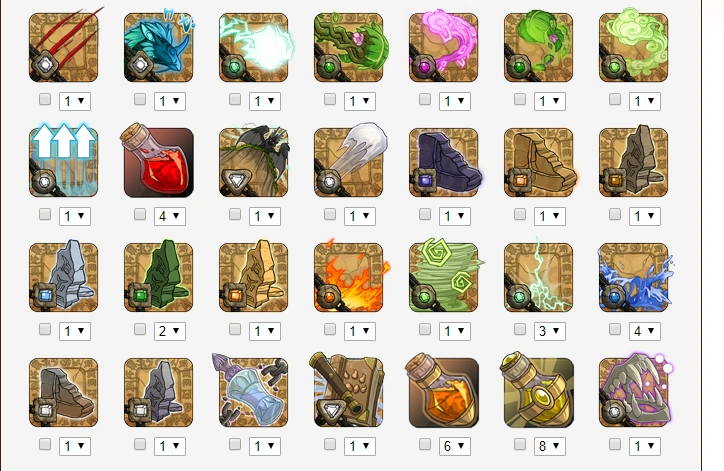Click the pink magic swirl ability icon

click(x=444, y=47)
